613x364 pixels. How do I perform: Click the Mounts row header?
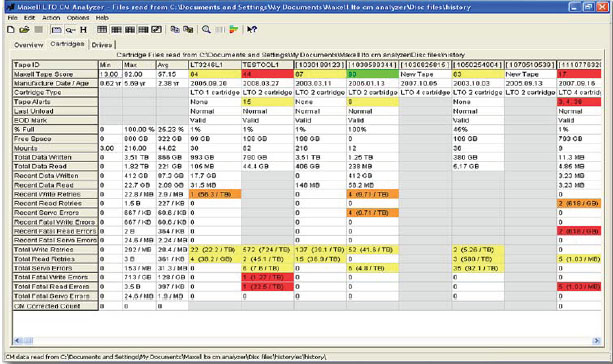point(55,149)
